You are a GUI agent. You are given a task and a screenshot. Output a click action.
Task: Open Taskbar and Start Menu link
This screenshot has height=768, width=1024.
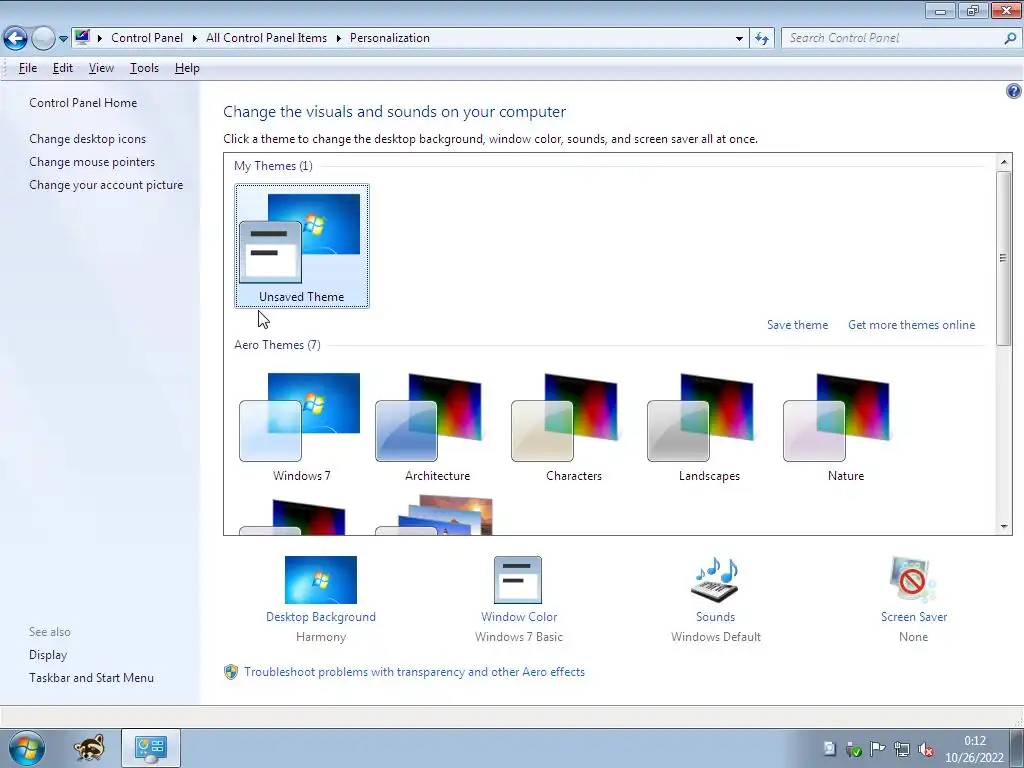click(91, 678)
